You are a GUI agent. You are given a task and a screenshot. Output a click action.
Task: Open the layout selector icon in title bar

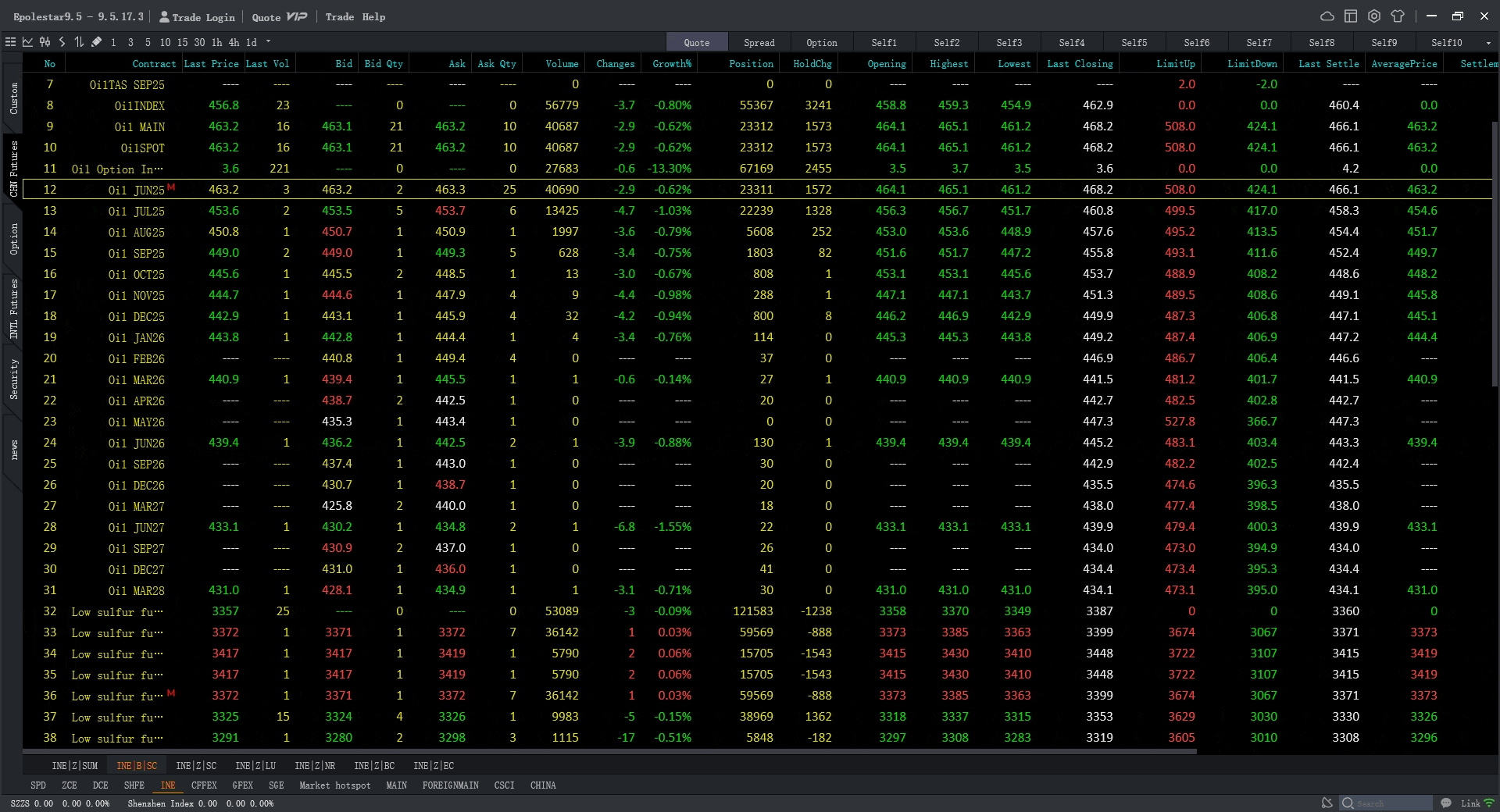point(1350,16)
